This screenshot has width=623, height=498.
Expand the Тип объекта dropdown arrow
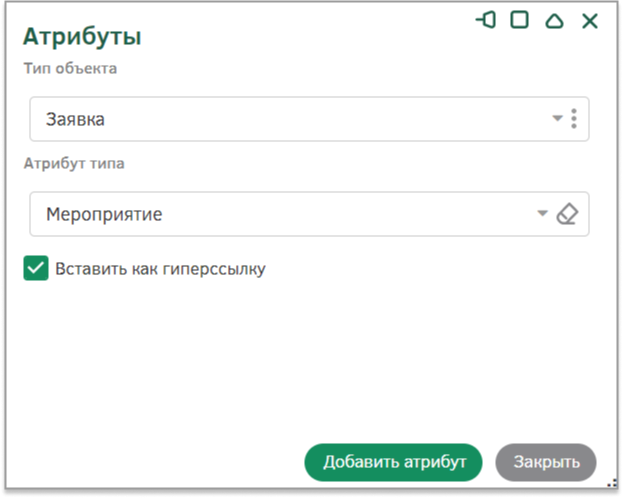(557, 118)
